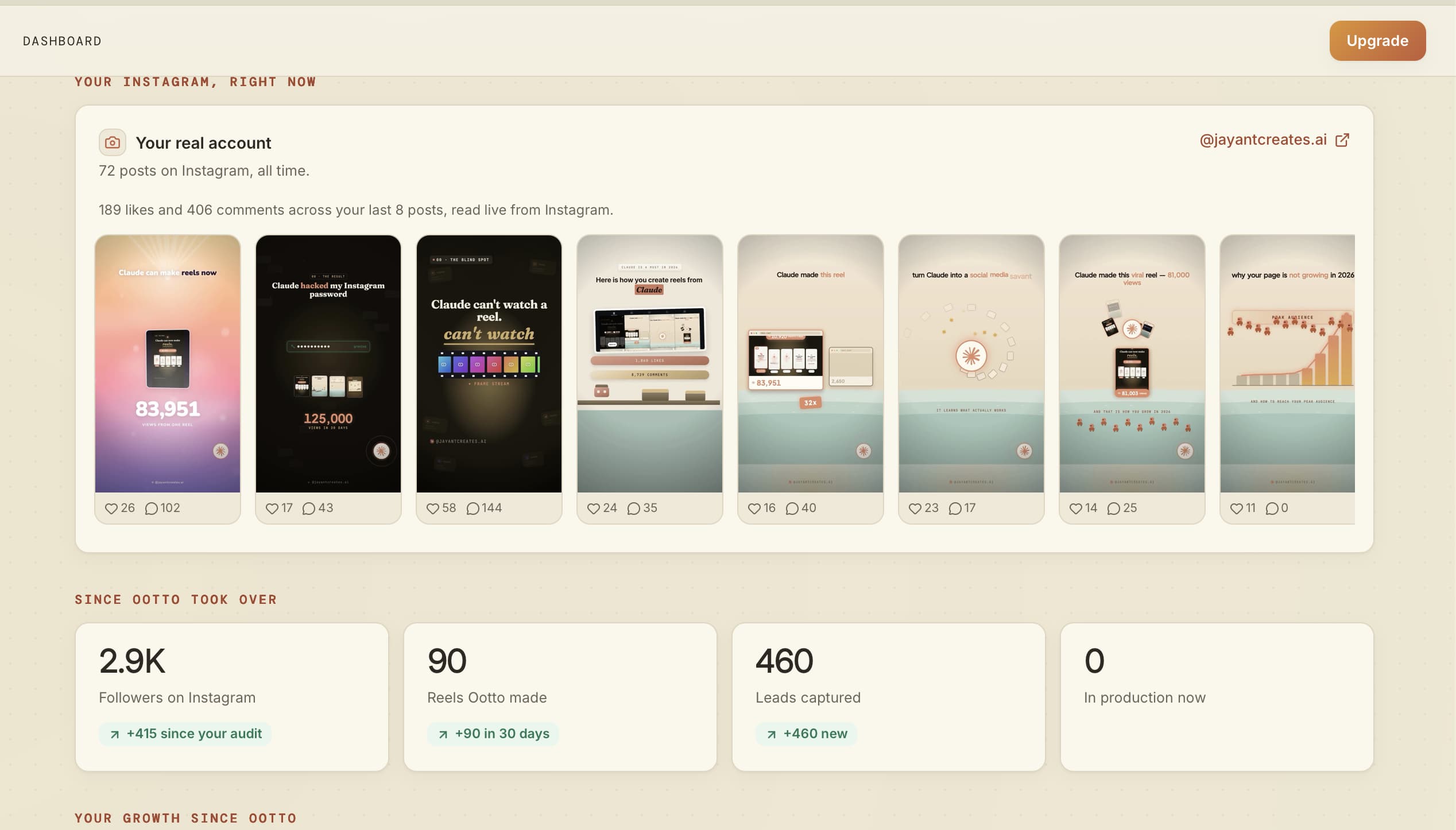The image size is (1456, 830).
Task: Click the comment icon showing 102 comments
Action: point(151,509)
